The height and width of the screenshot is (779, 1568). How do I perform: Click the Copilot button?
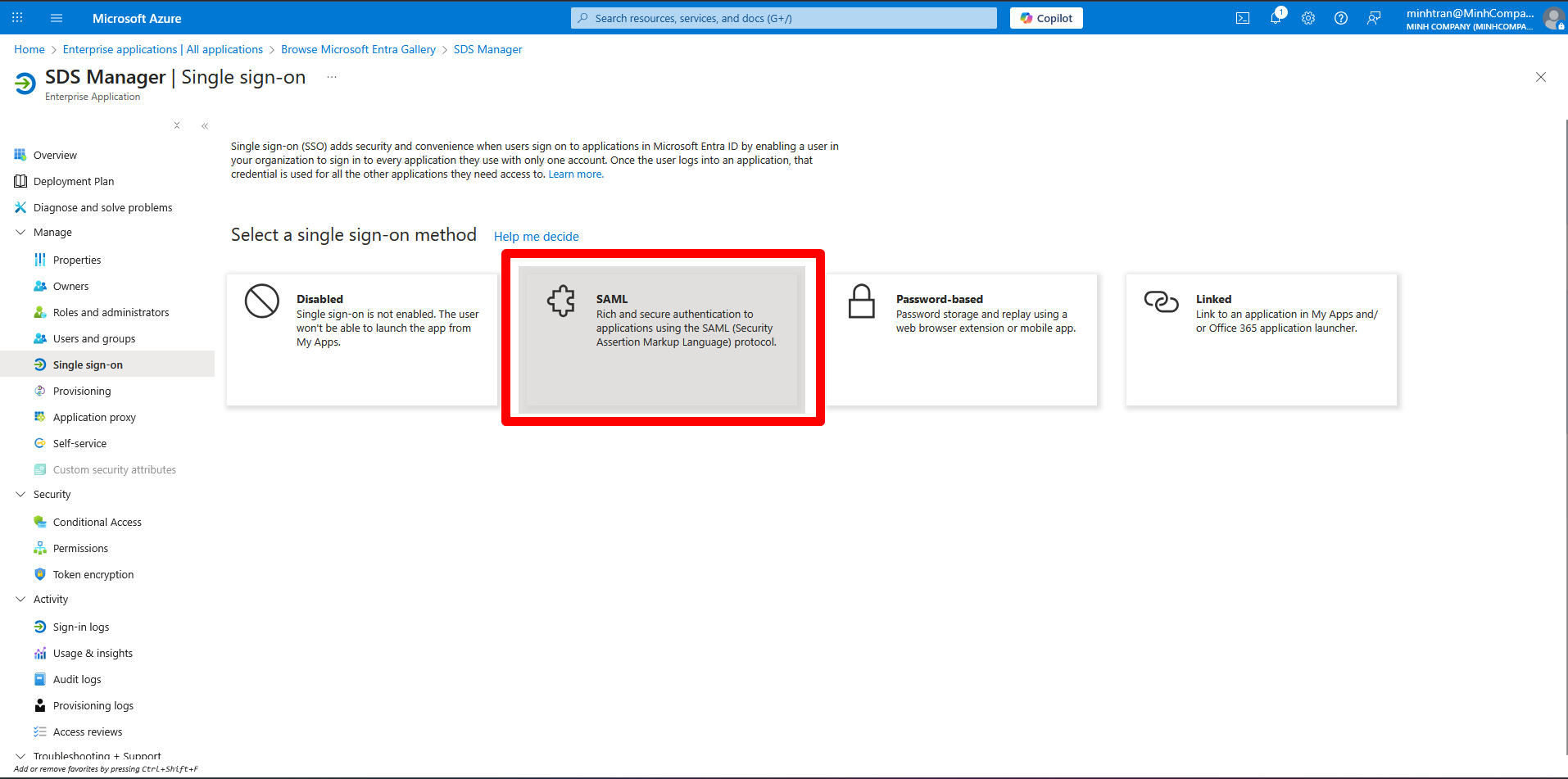coord(1046,18)
